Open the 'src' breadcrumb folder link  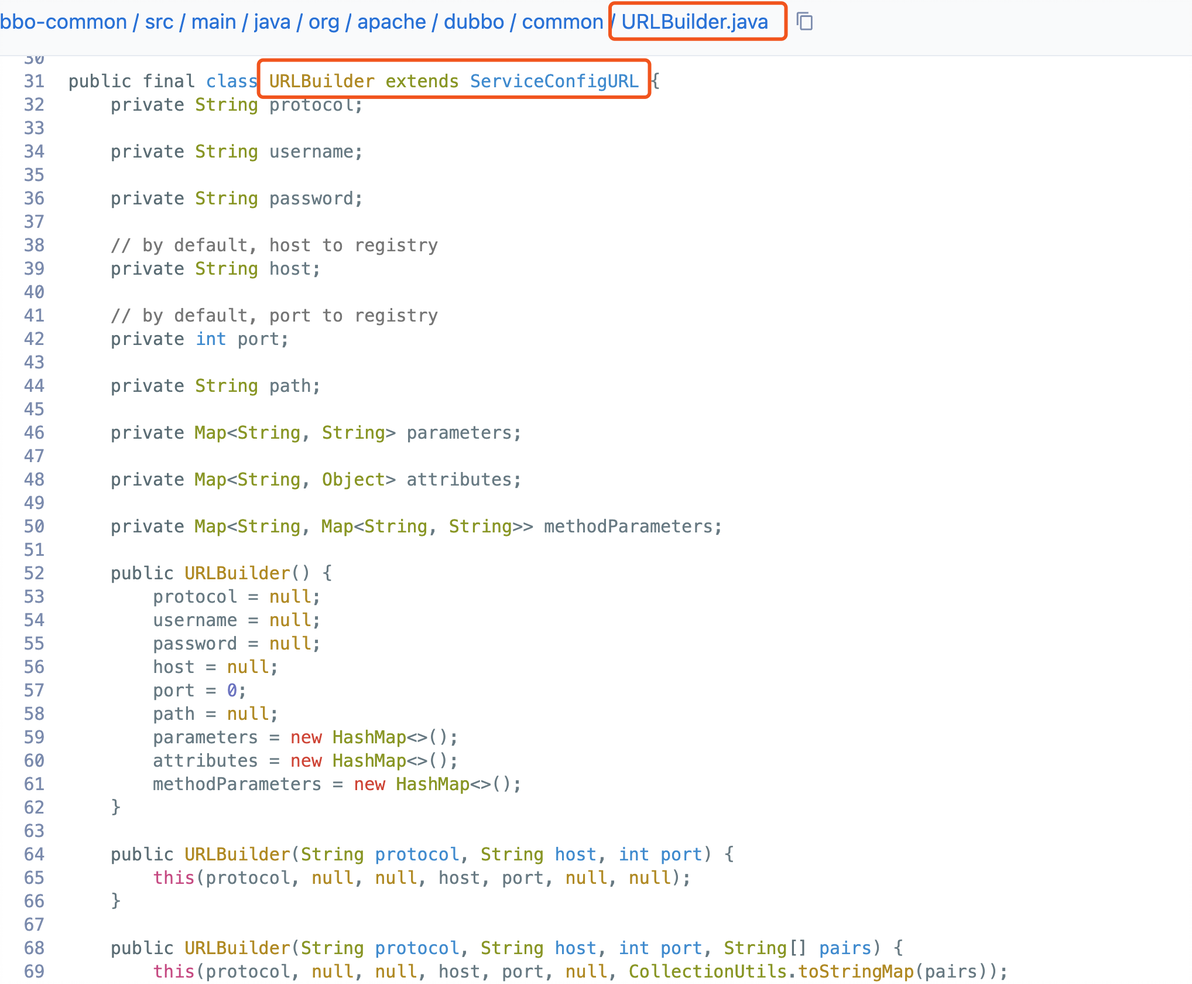(x=159, y=22)
